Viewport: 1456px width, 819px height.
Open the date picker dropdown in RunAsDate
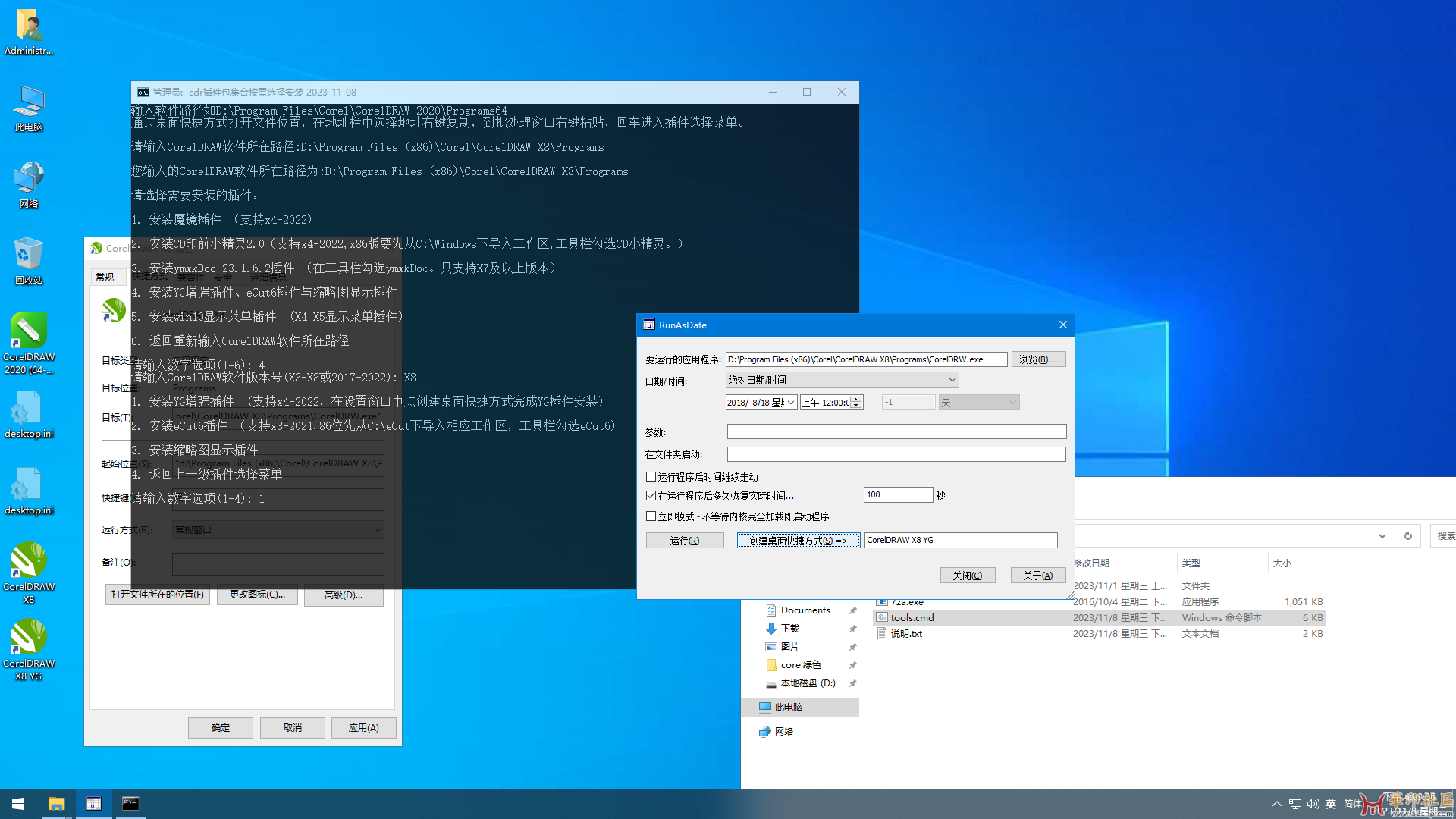tap(790, 403)
